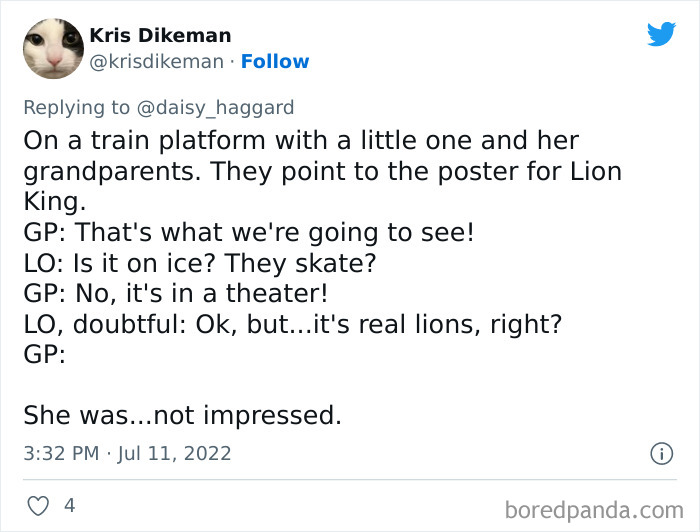Select the "She was...not impressed." line
The height and width of the screenshot is (532, 700).
click(x=182, y=415)
